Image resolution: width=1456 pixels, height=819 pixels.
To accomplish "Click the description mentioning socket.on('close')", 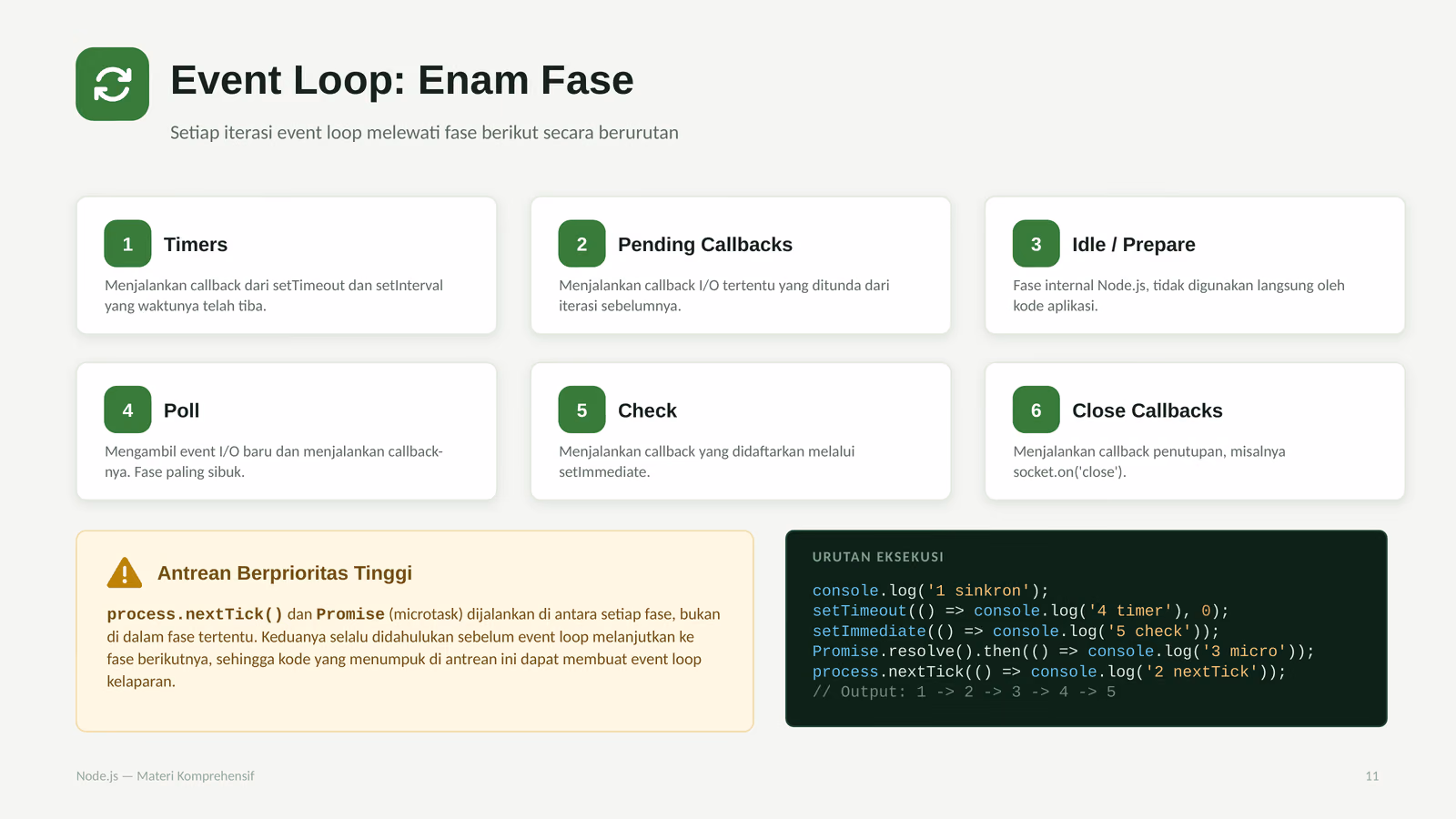I will pyautogui.click(x=1149, y=461).
